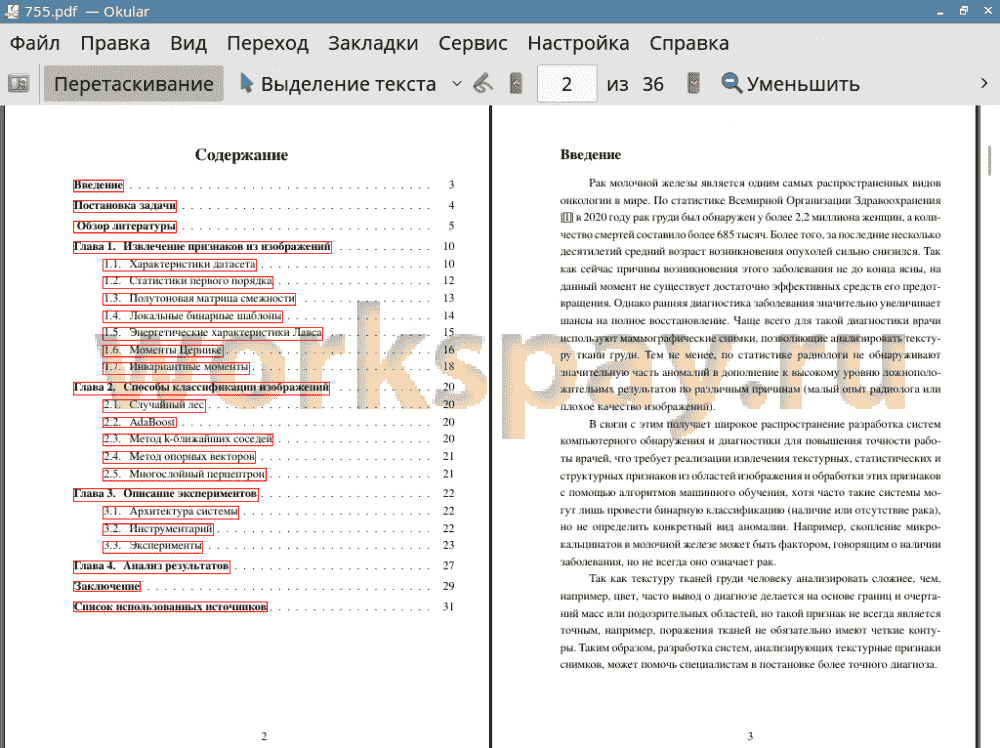Minimize the Okular window

click(x=940, y=11)
